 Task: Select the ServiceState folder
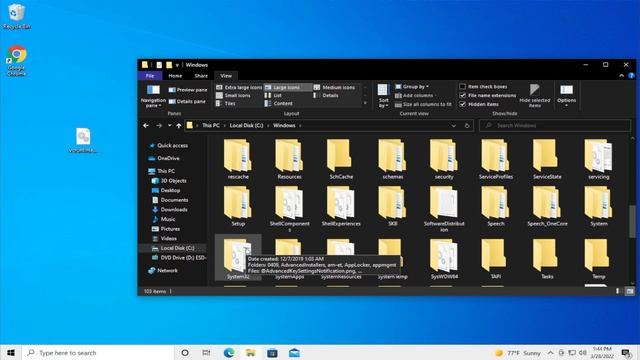(547, 160)
